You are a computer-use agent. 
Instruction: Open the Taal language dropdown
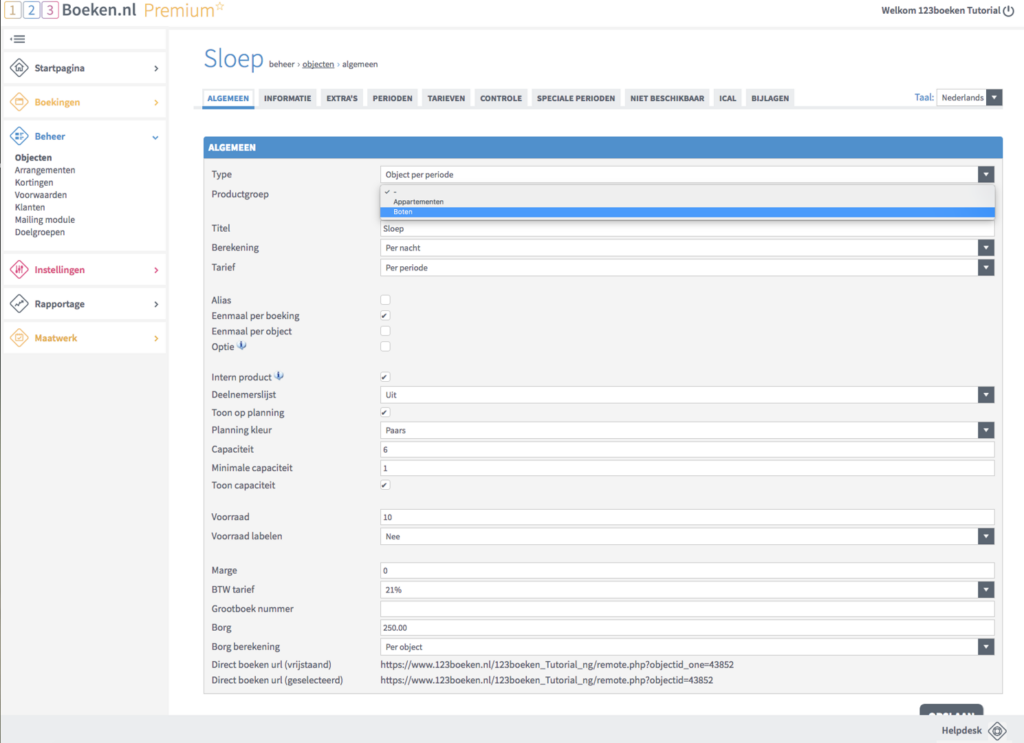[969, 97]
